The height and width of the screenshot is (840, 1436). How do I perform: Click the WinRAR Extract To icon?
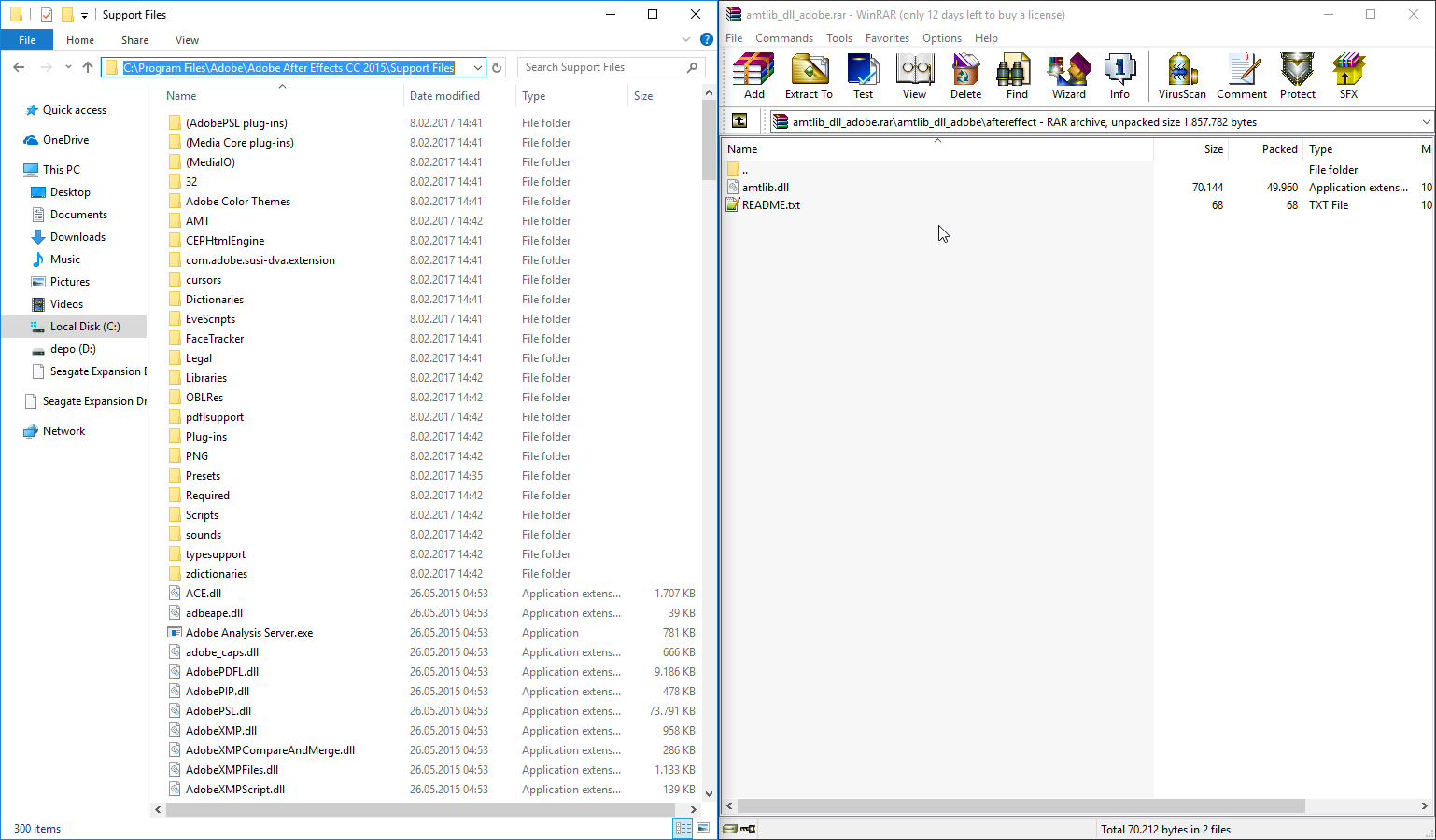(x=809, y=76)
